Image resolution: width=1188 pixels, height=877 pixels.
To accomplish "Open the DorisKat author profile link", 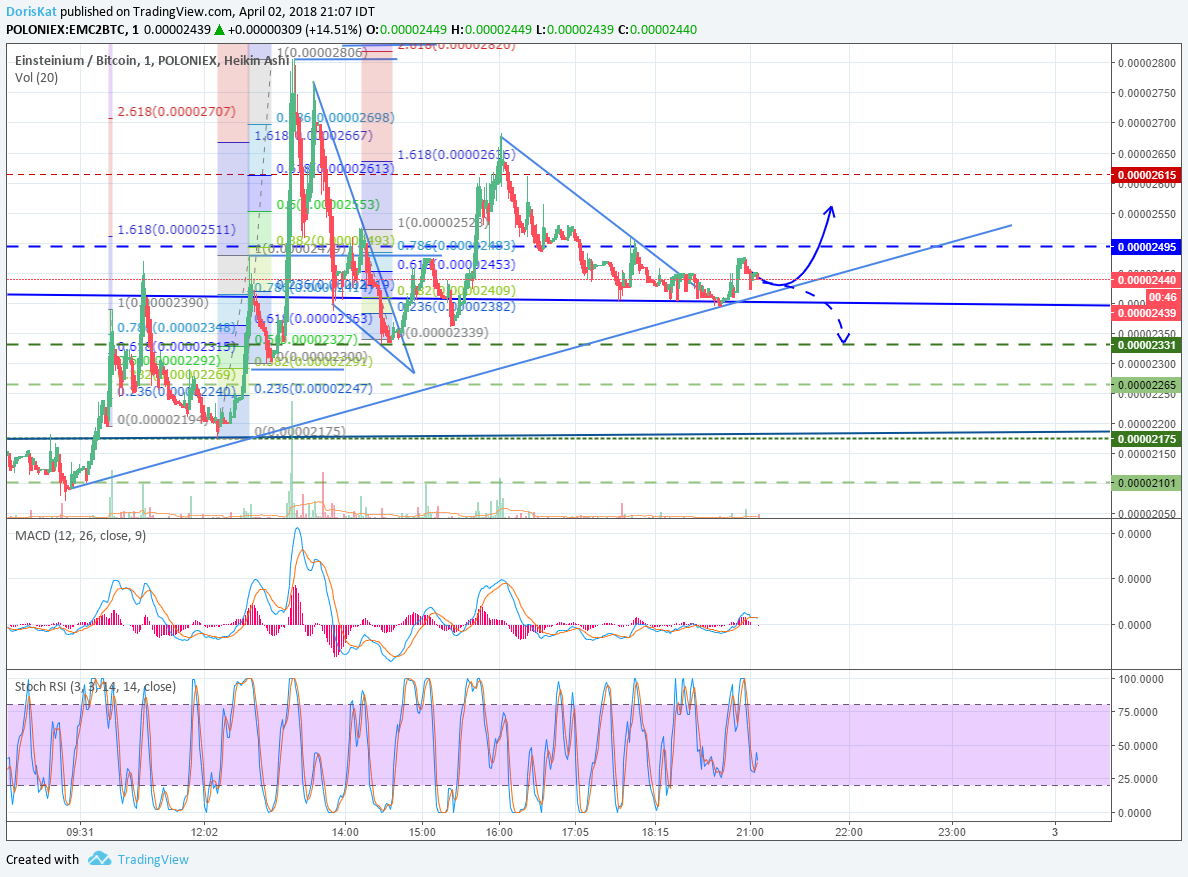I will click(x=30, y=11).
